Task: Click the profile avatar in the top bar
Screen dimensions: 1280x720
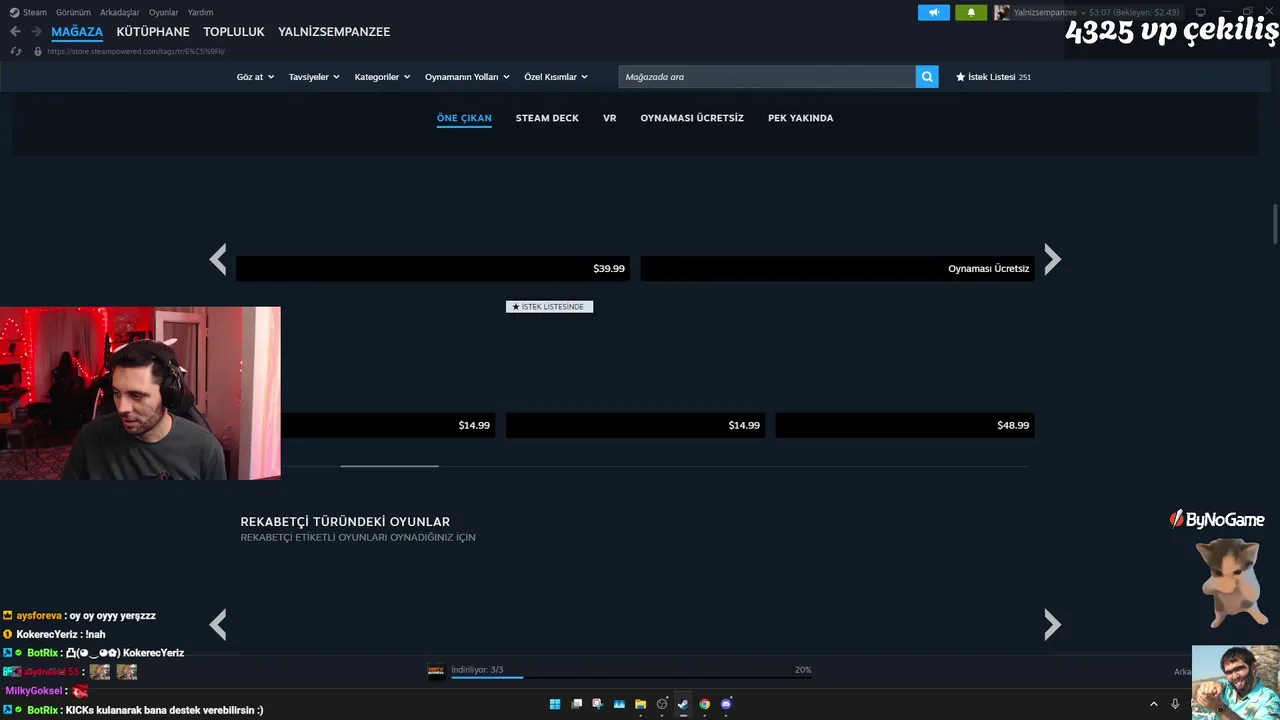Action: click(1001, 13)
